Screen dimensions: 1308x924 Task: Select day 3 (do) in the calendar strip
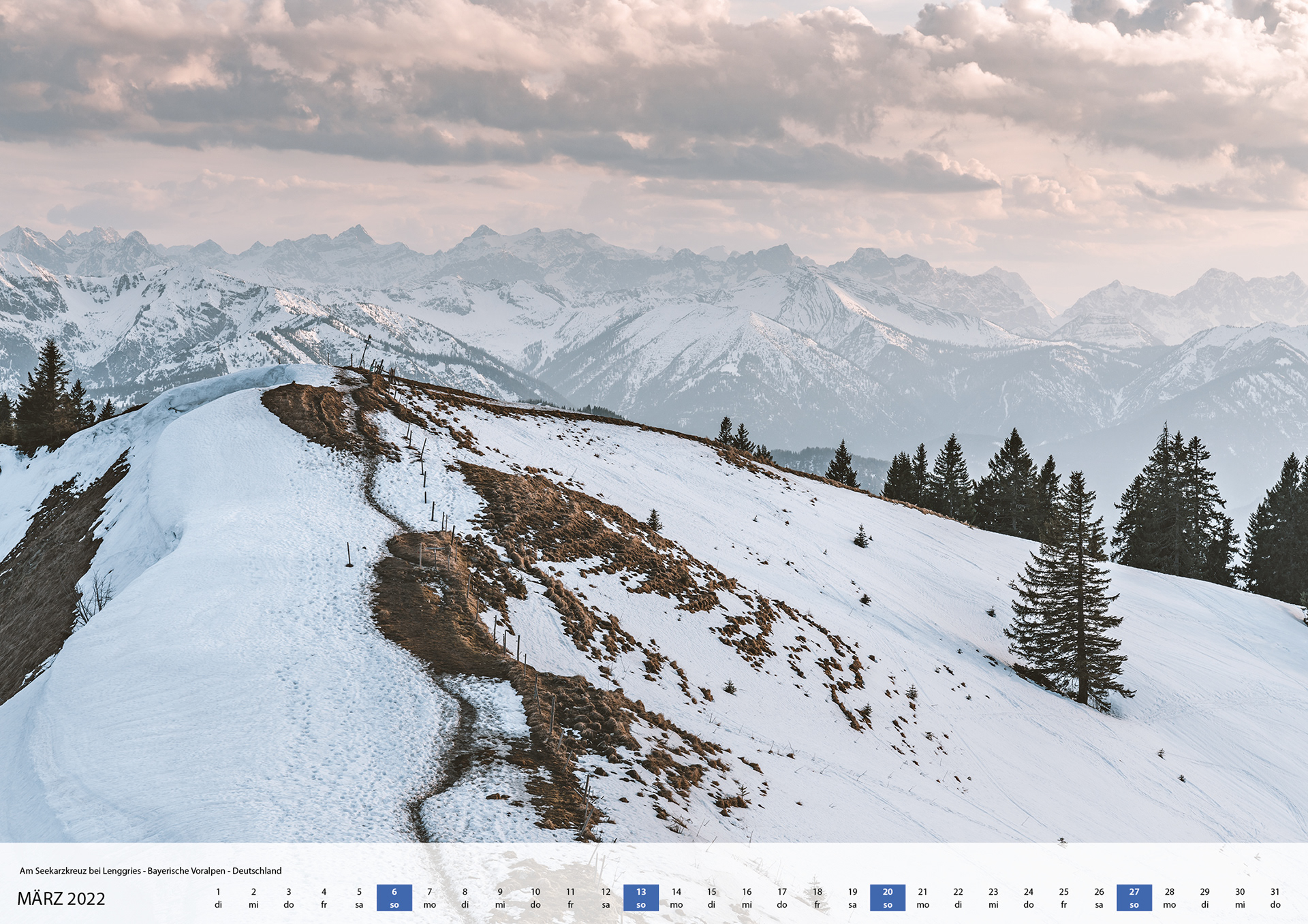(289, 898)
